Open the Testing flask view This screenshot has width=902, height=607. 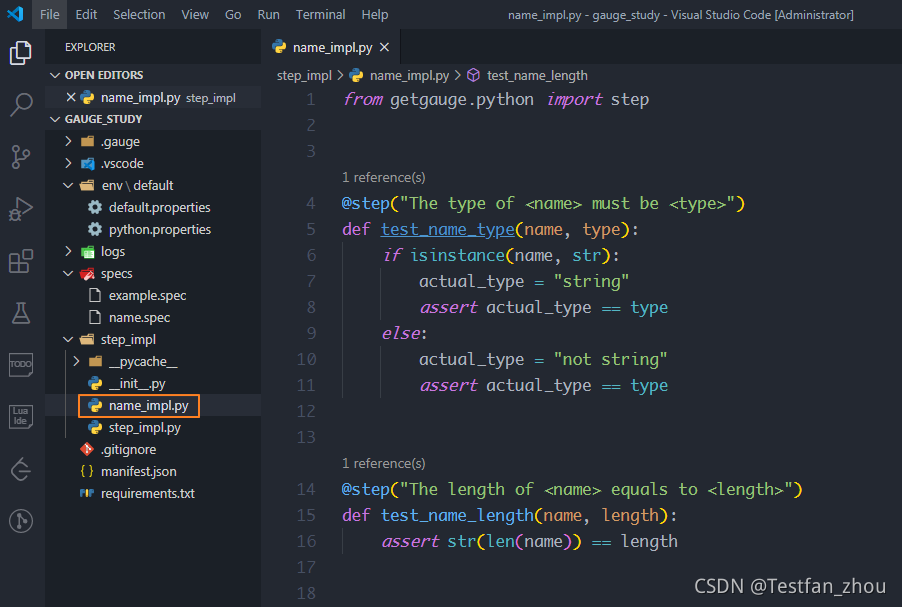(21, 313)
